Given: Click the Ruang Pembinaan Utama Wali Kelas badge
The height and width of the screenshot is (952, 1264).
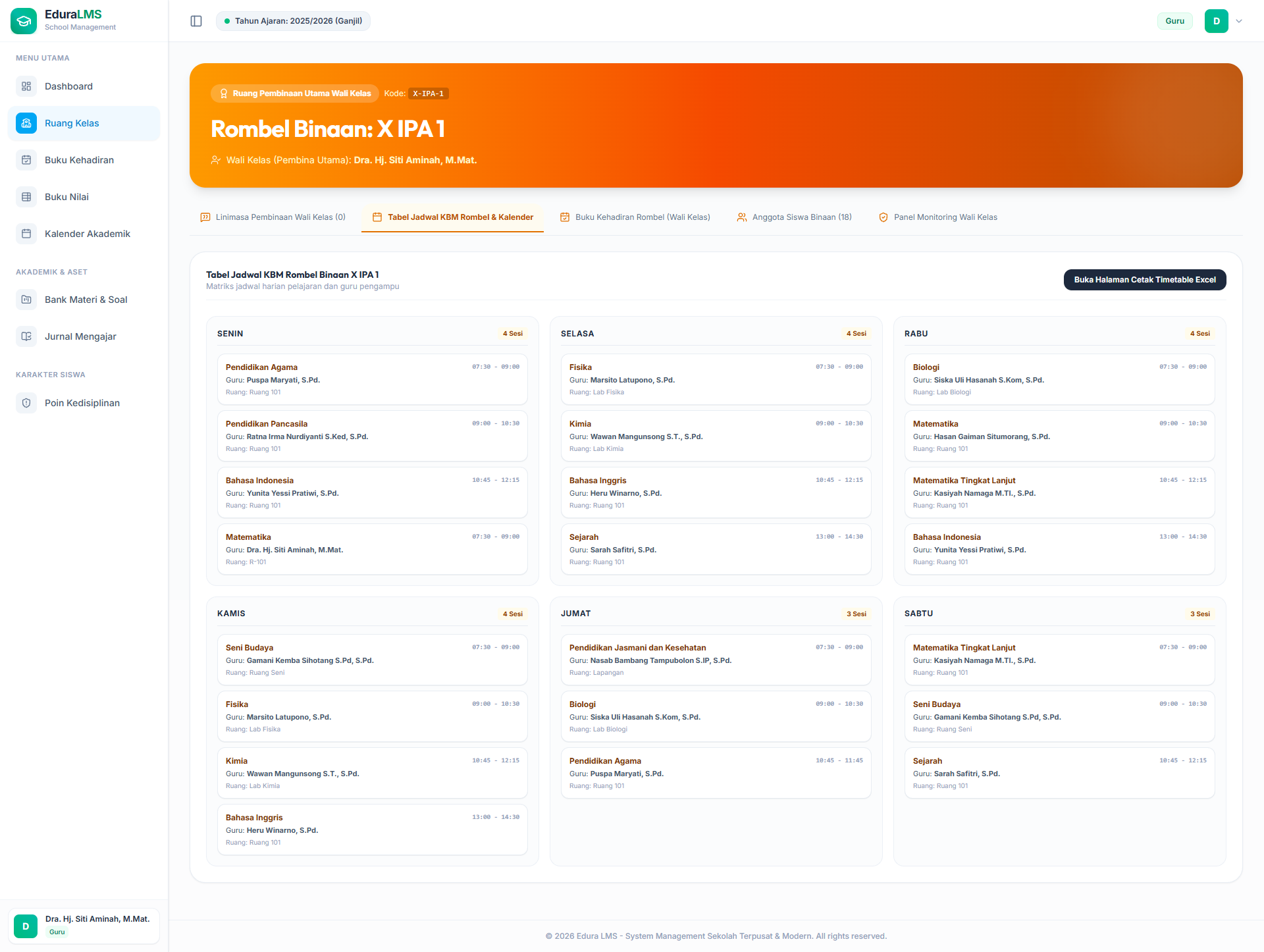Looking at the screenshot, I should coord(295,93).
